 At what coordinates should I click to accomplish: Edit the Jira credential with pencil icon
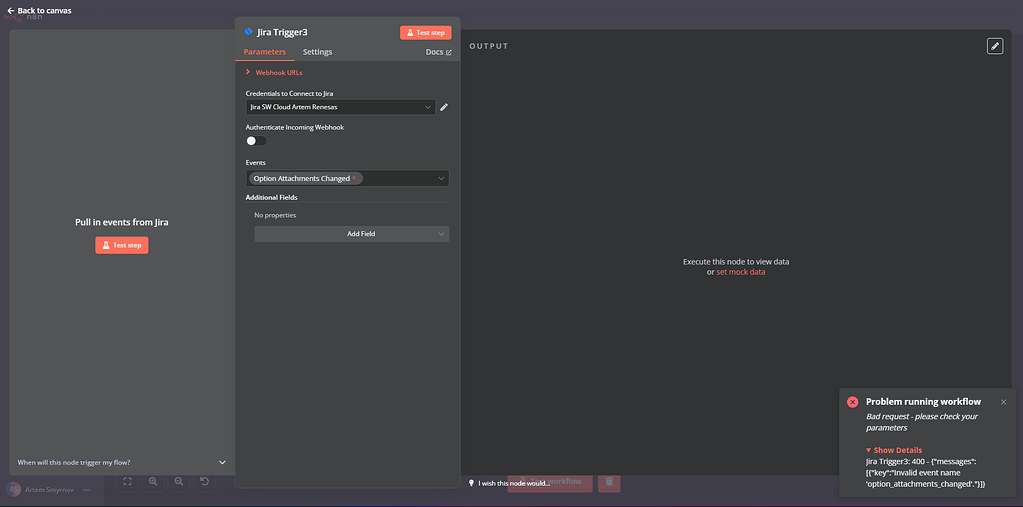pos(444,107)
